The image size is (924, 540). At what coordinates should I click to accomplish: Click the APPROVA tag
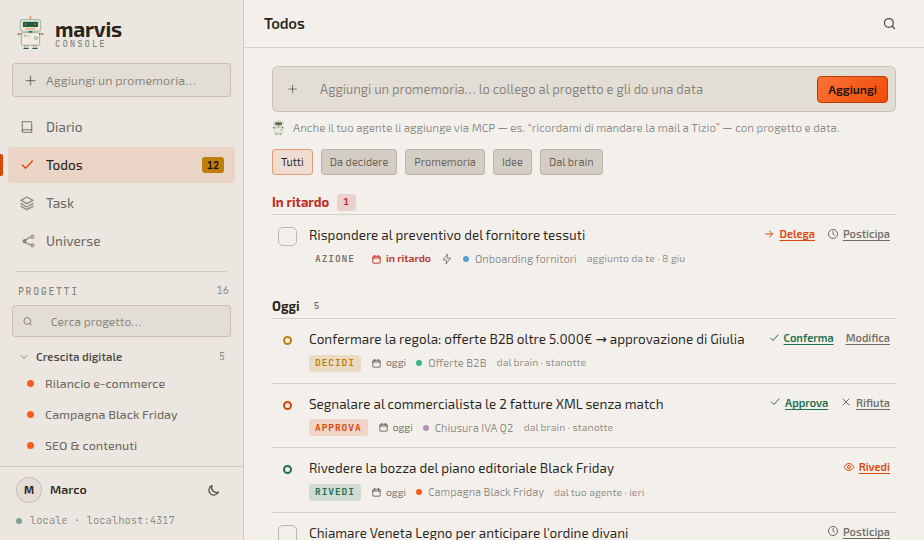(338, 428)
